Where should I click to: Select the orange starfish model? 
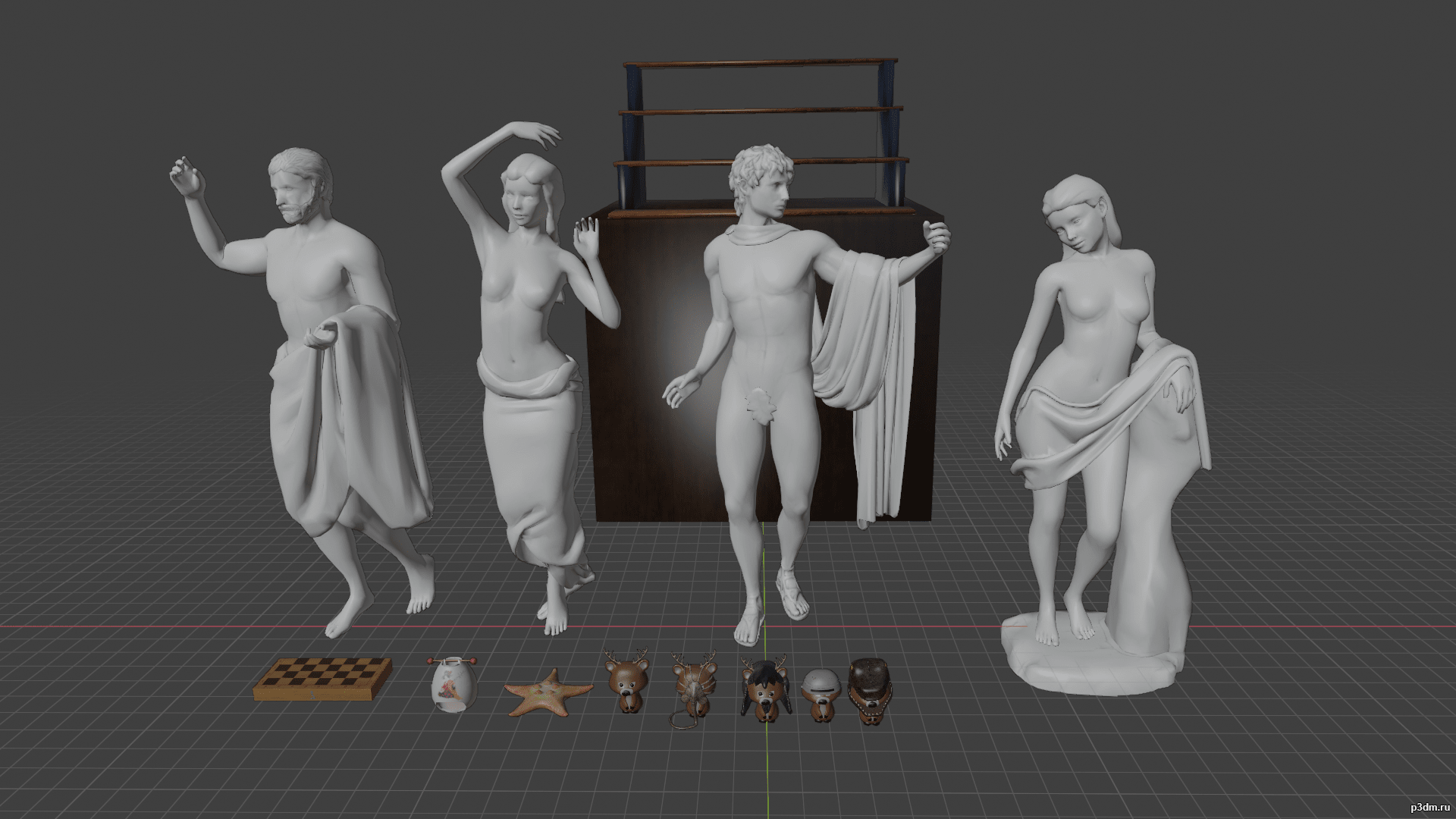tap(548, 692)
